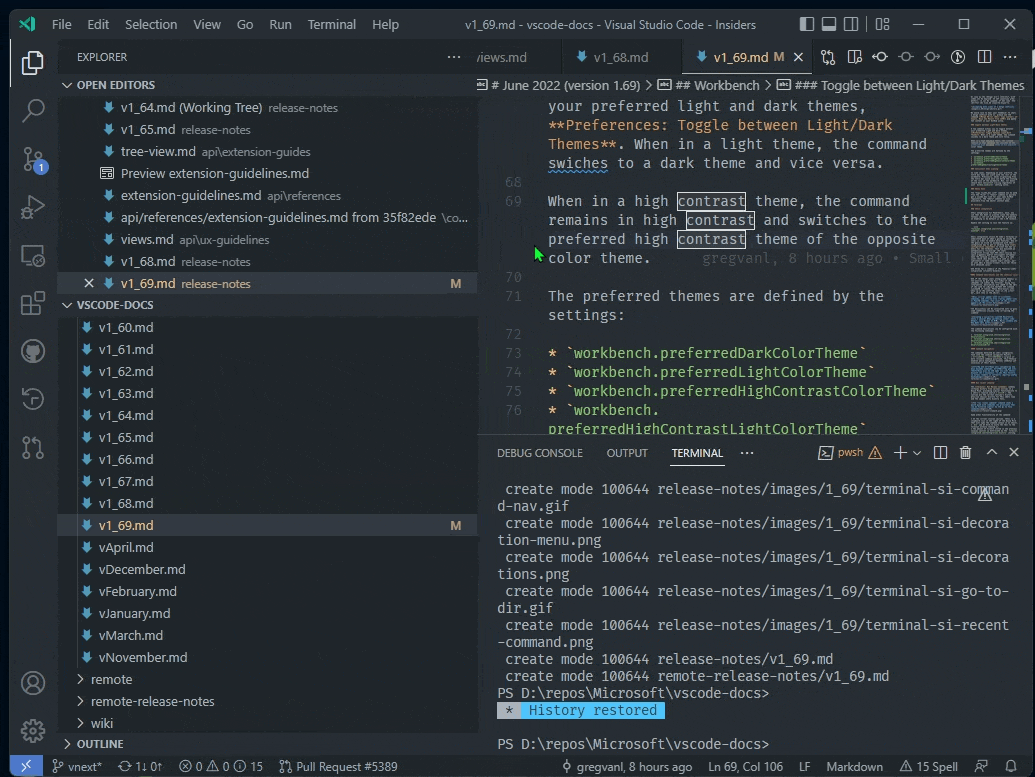The height and width of the screenshot is (777, 1035).
Task: Open the Search view
Action: [32, 110]
